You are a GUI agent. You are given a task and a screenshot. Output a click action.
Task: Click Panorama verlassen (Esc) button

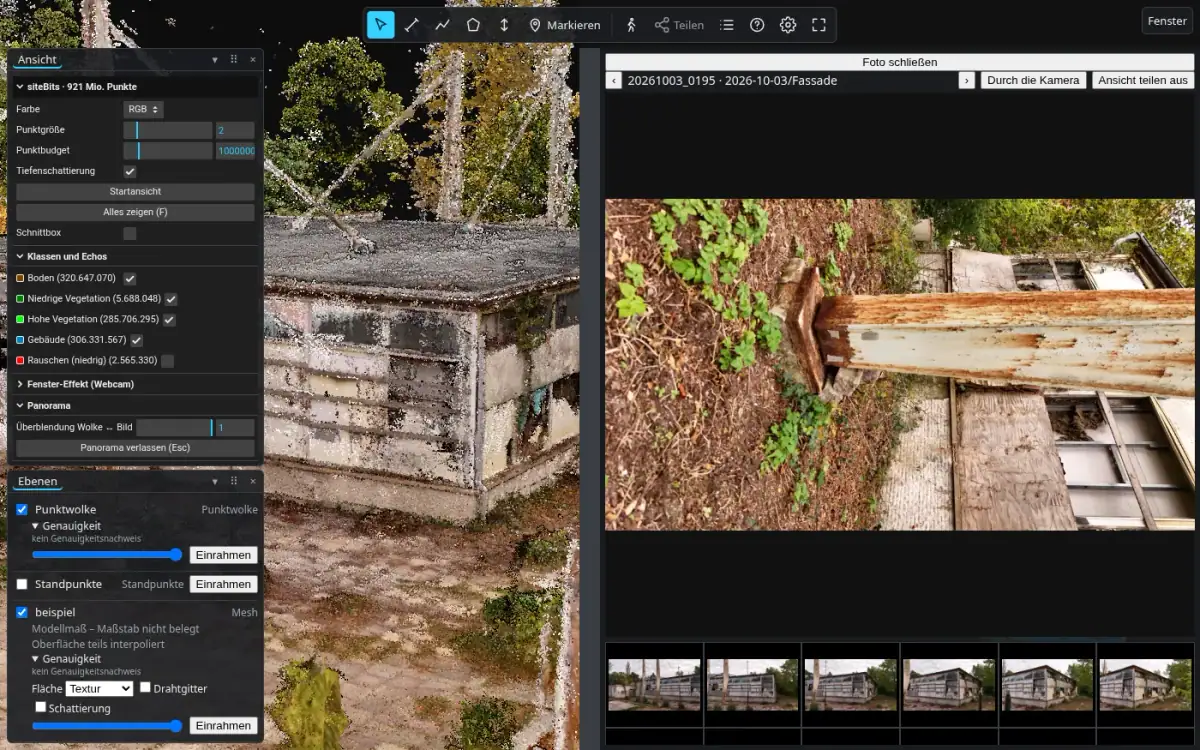point(135,448)
